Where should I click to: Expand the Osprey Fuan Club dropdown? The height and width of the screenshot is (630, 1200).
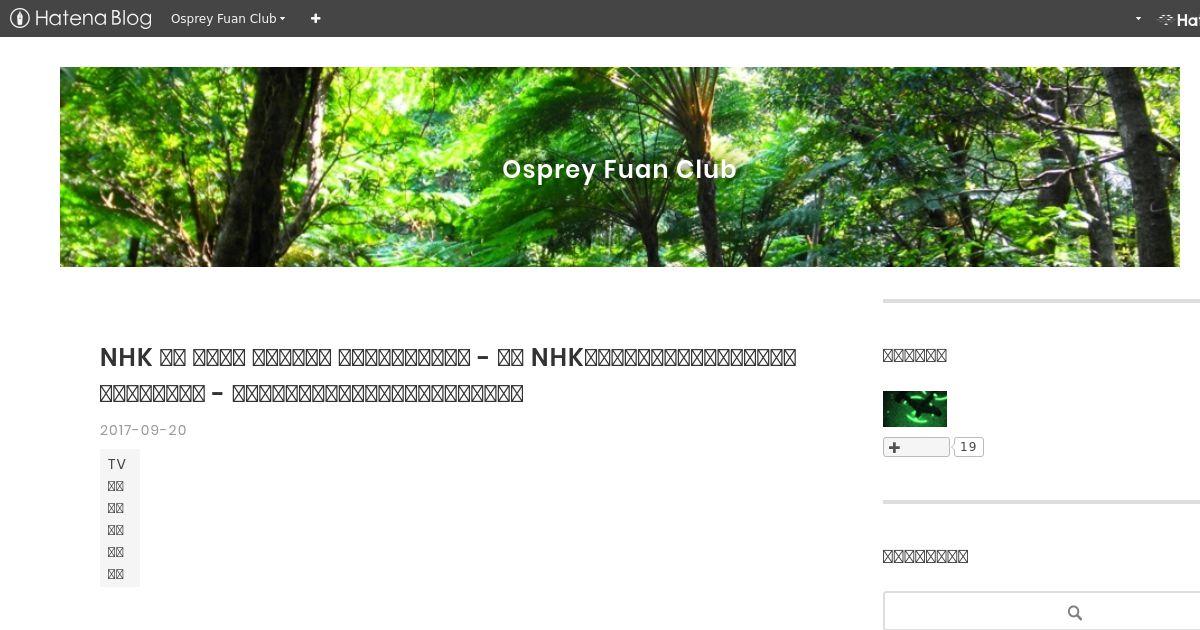(228, 18)
